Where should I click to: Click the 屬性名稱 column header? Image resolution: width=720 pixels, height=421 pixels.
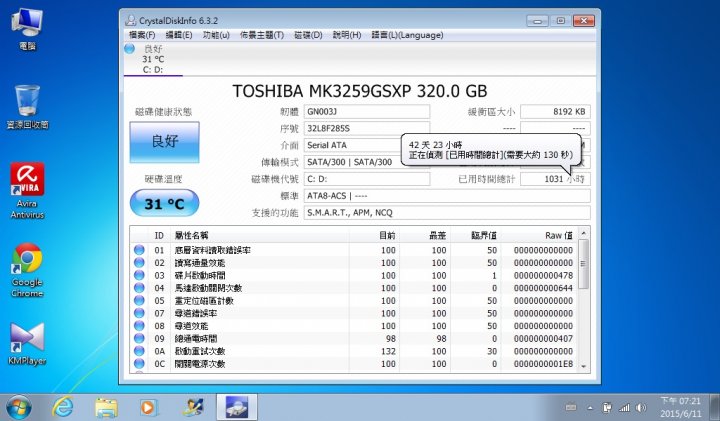[260, 235]
